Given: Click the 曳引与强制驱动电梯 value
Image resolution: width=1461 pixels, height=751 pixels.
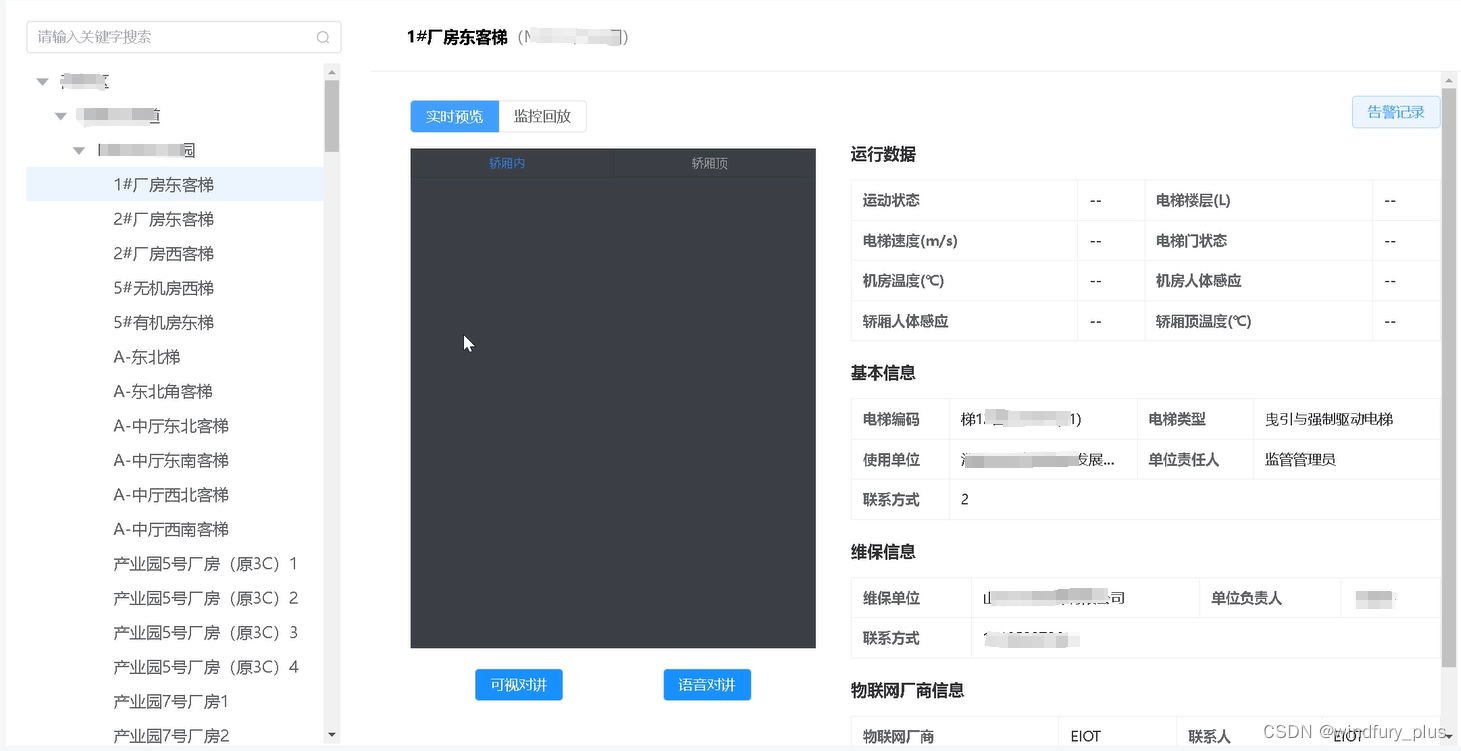Looking at the screenshot, I should (1329, 419).
